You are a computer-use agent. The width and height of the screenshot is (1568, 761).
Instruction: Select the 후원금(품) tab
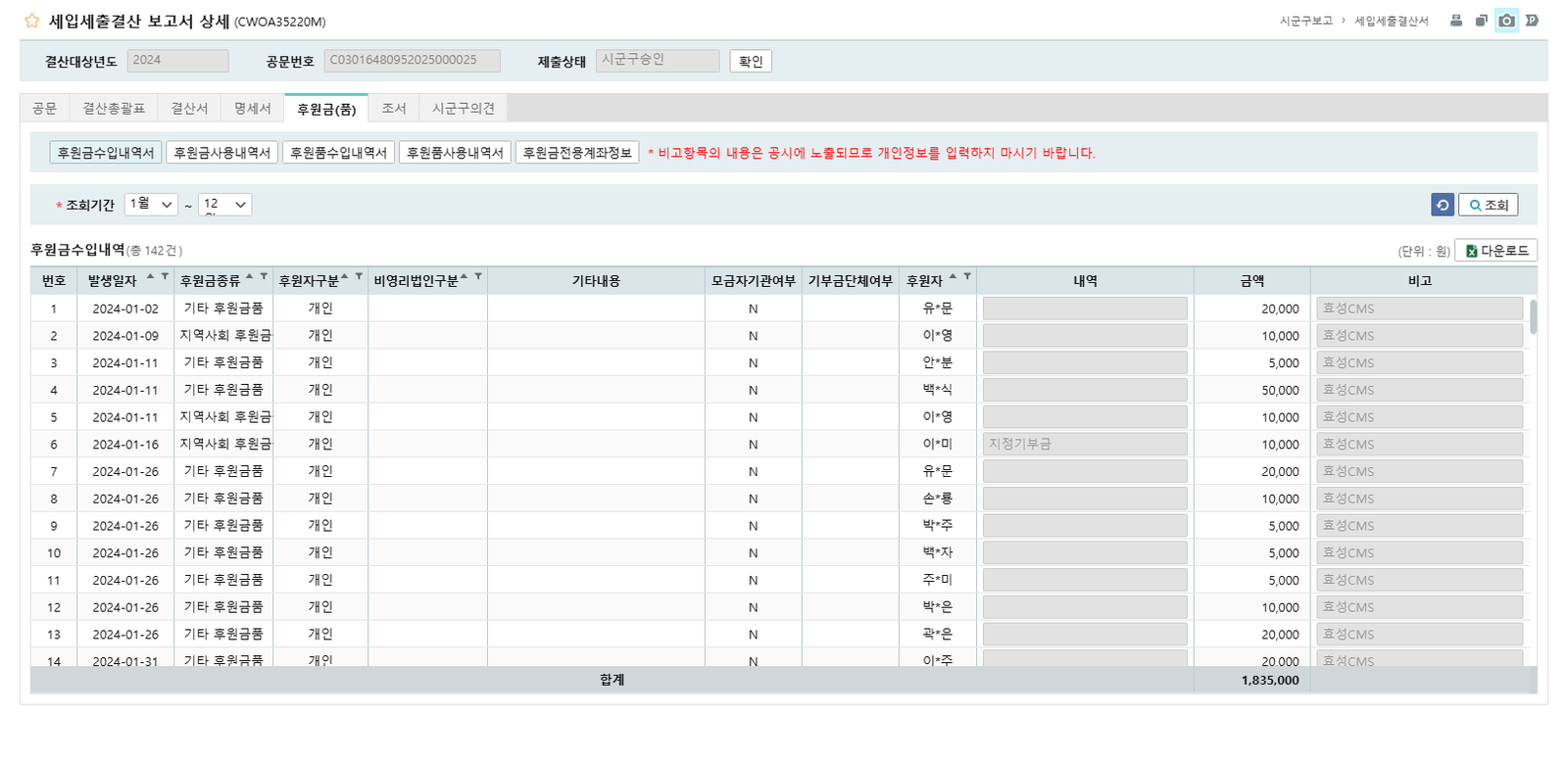pyautogui.click(x=326, y=109)
